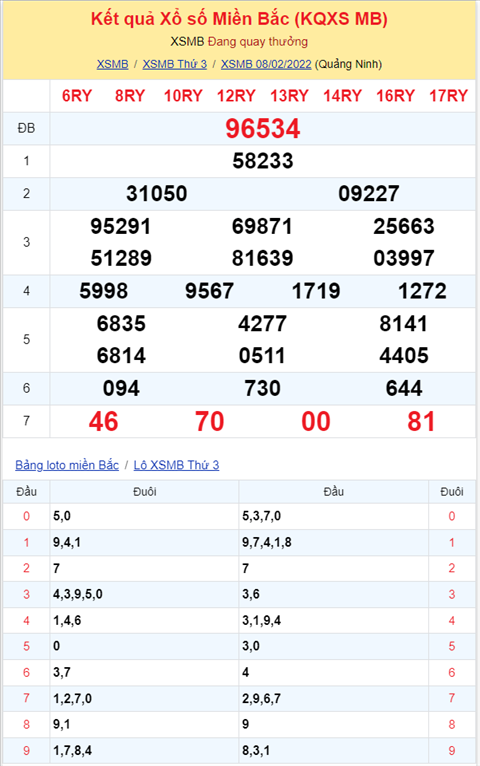480x766 pixels.
Task: Click loto tail values 1,2,7,0
Action: (x=72, y=699)
